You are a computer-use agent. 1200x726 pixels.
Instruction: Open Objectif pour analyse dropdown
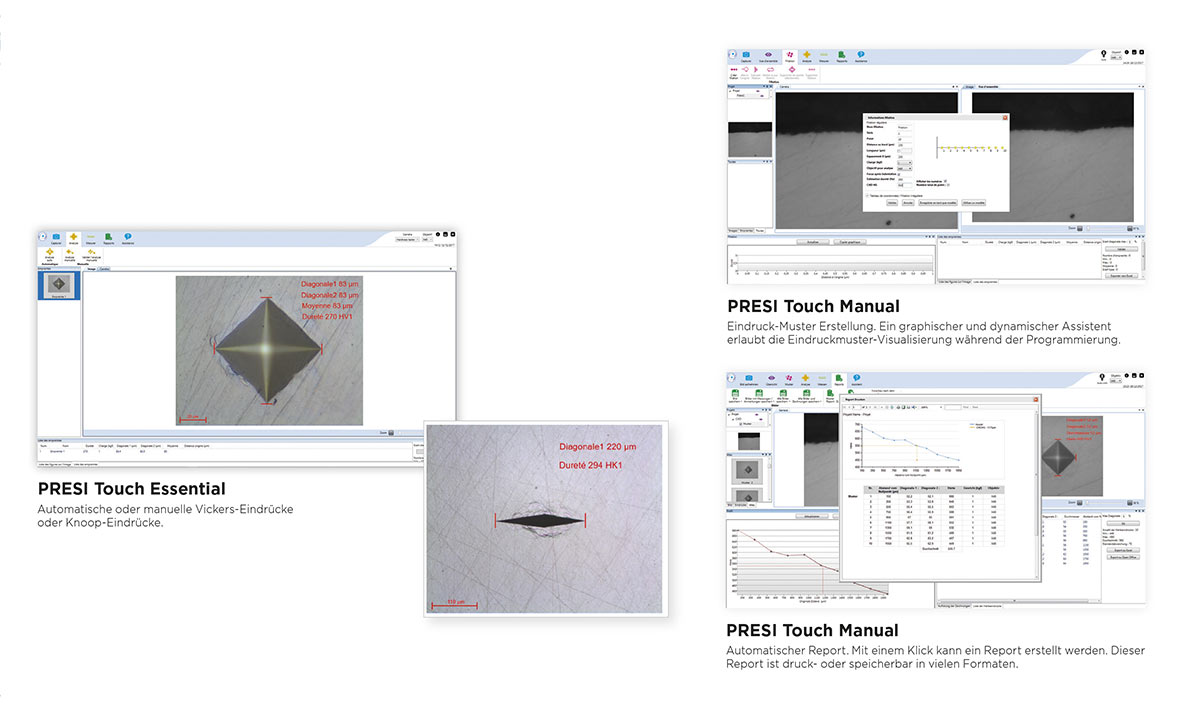(x=905, y=169)
